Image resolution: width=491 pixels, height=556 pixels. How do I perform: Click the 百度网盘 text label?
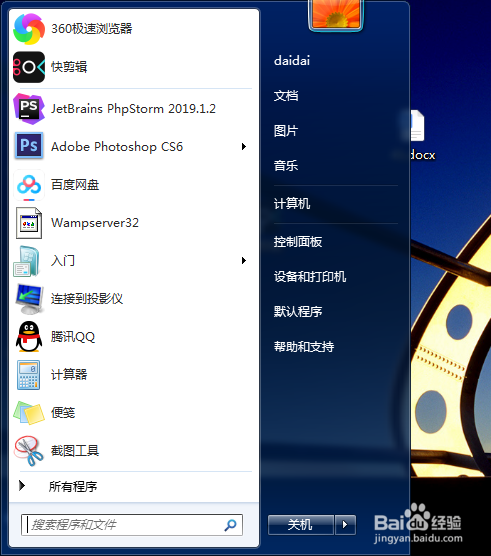point(75,185)
